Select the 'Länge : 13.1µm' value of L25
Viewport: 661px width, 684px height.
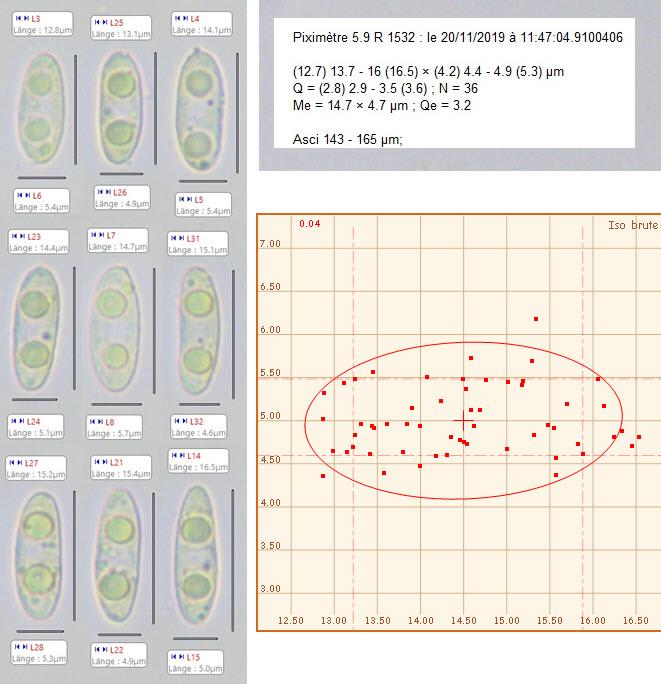[x=121, y=34]
